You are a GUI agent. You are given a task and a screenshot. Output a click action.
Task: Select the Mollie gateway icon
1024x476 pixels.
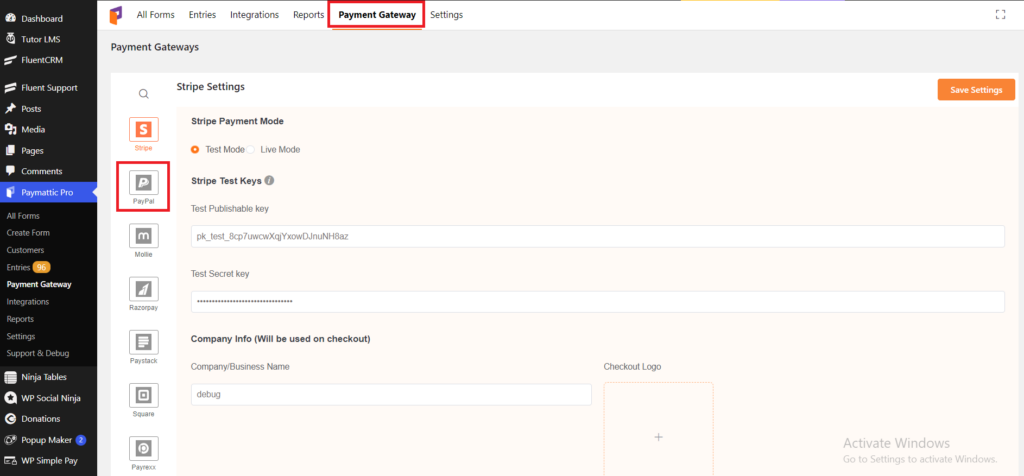click(x=144, y=236)
